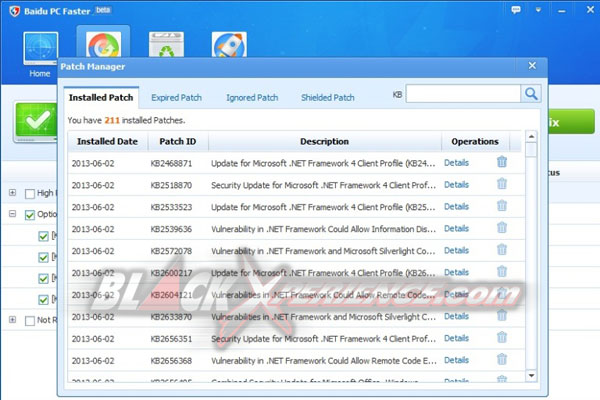Click the 211 installed patches count
The image size is (600, 400).
tap(112, 120)
